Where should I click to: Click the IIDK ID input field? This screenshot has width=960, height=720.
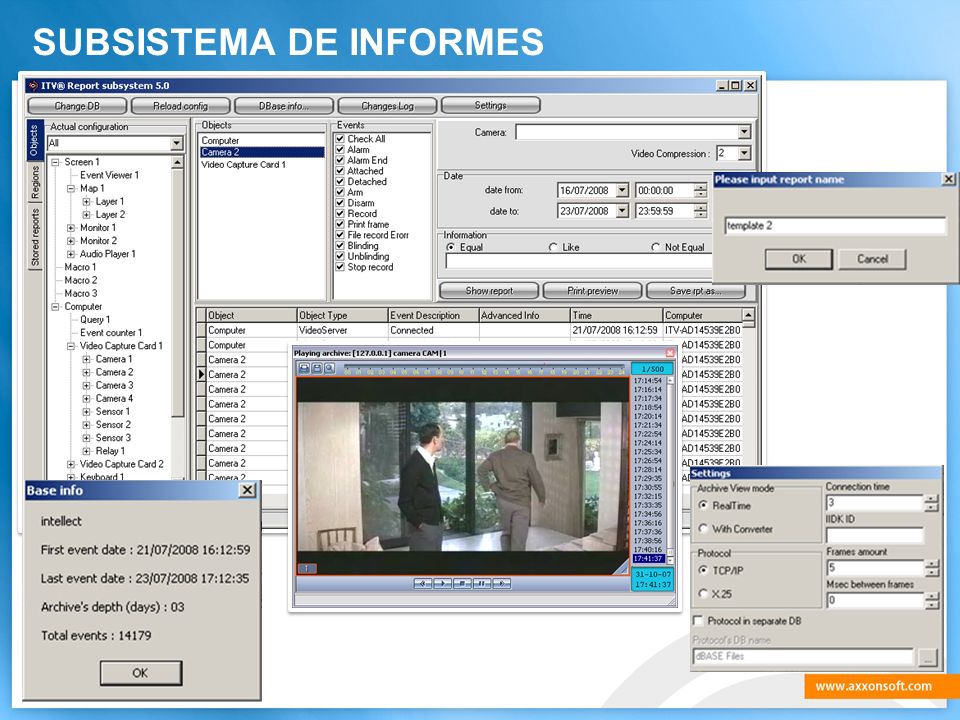tap(875, 535)
